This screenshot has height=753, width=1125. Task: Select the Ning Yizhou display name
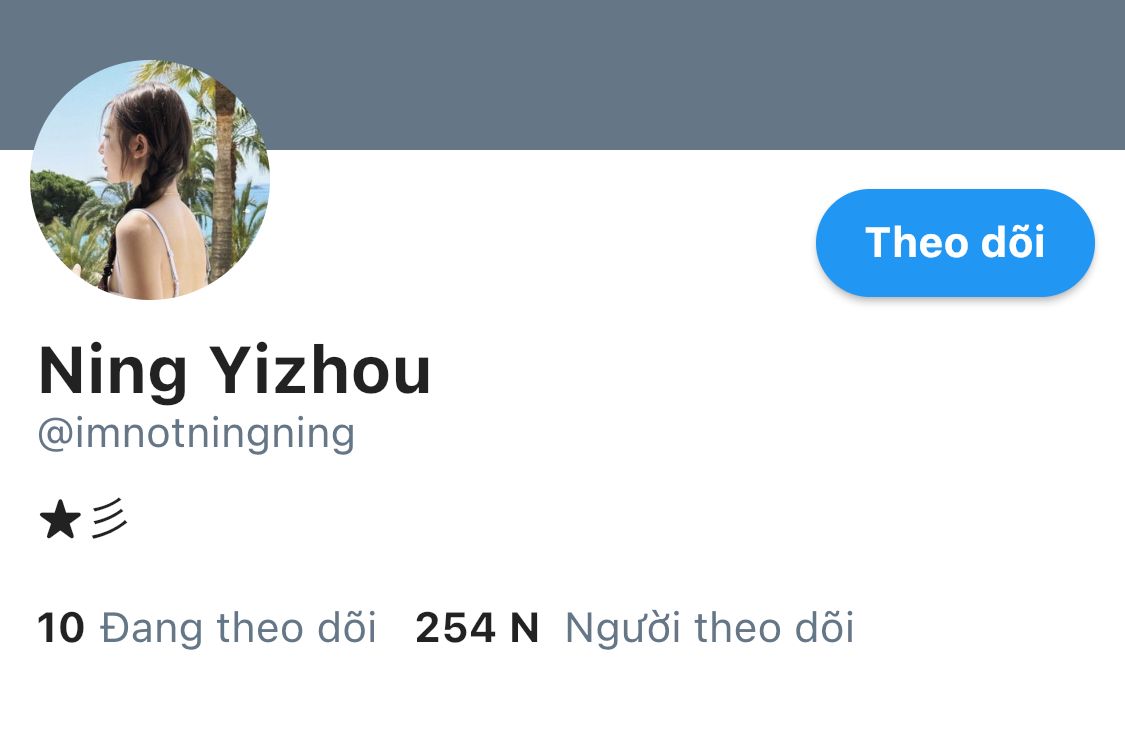[235, 371]
